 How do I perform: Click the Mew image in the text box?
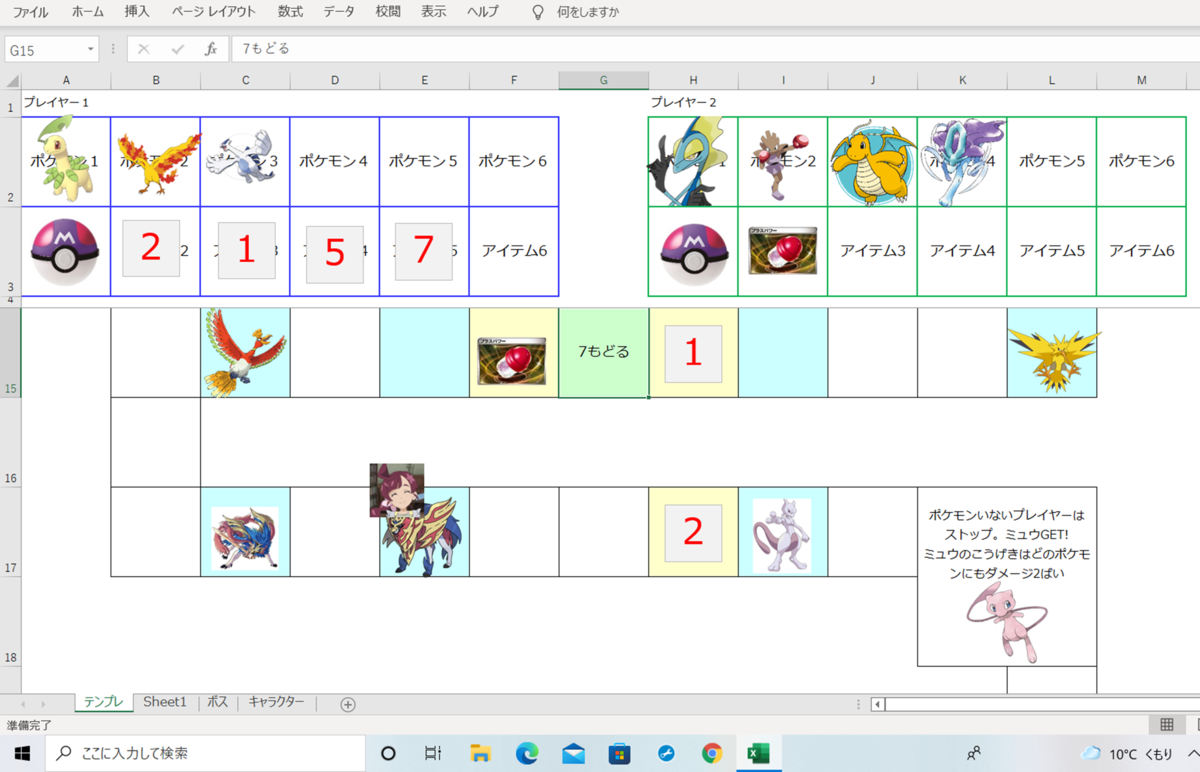pyautogui.click(x=1007, y=622)
